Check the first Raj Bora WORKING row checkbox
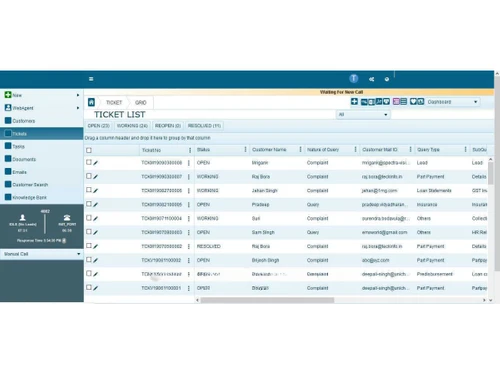 pyautogui.click(x=89, y=176)
